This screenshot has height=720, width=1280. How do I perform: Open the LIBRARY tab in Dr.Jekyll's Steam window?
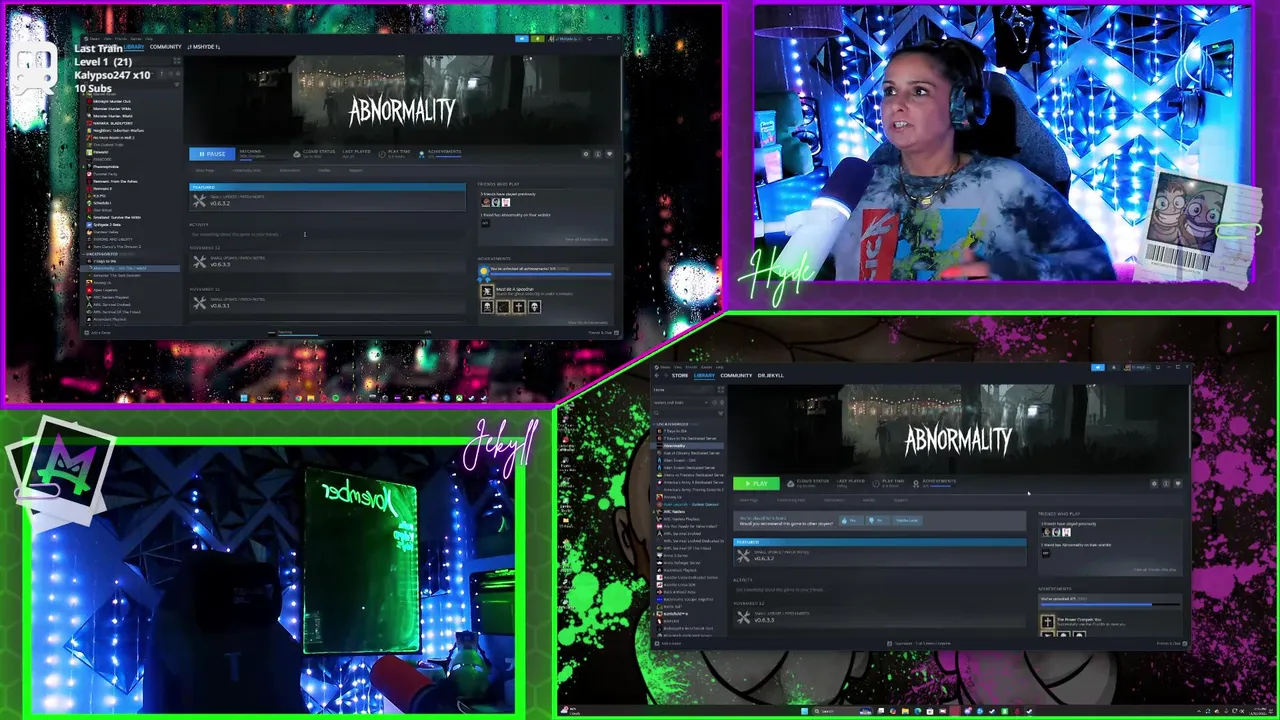pos(704,375)
